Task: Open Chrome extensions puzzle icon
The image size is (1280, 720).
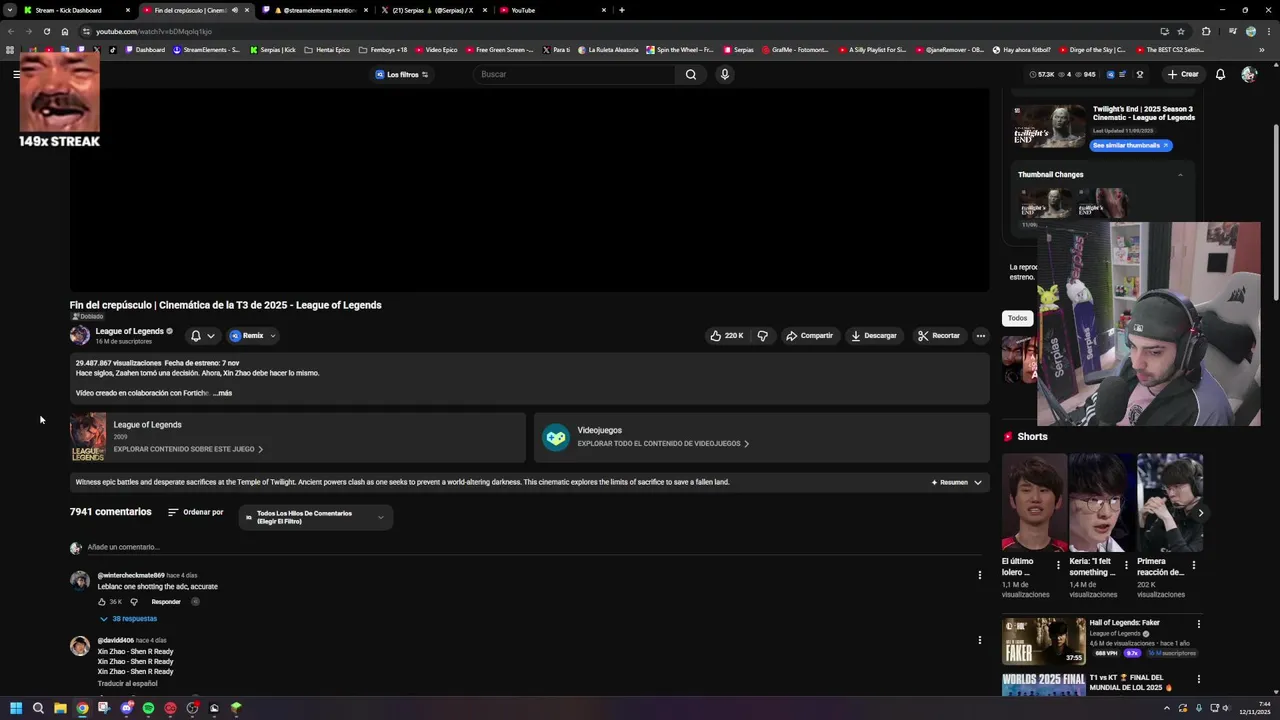Action: click(x=1206, y=31)
